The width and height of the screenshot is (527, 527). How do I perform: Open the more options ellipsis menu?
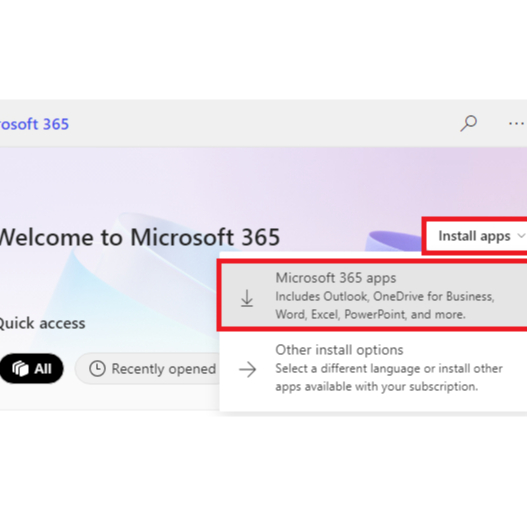(517, 124)
